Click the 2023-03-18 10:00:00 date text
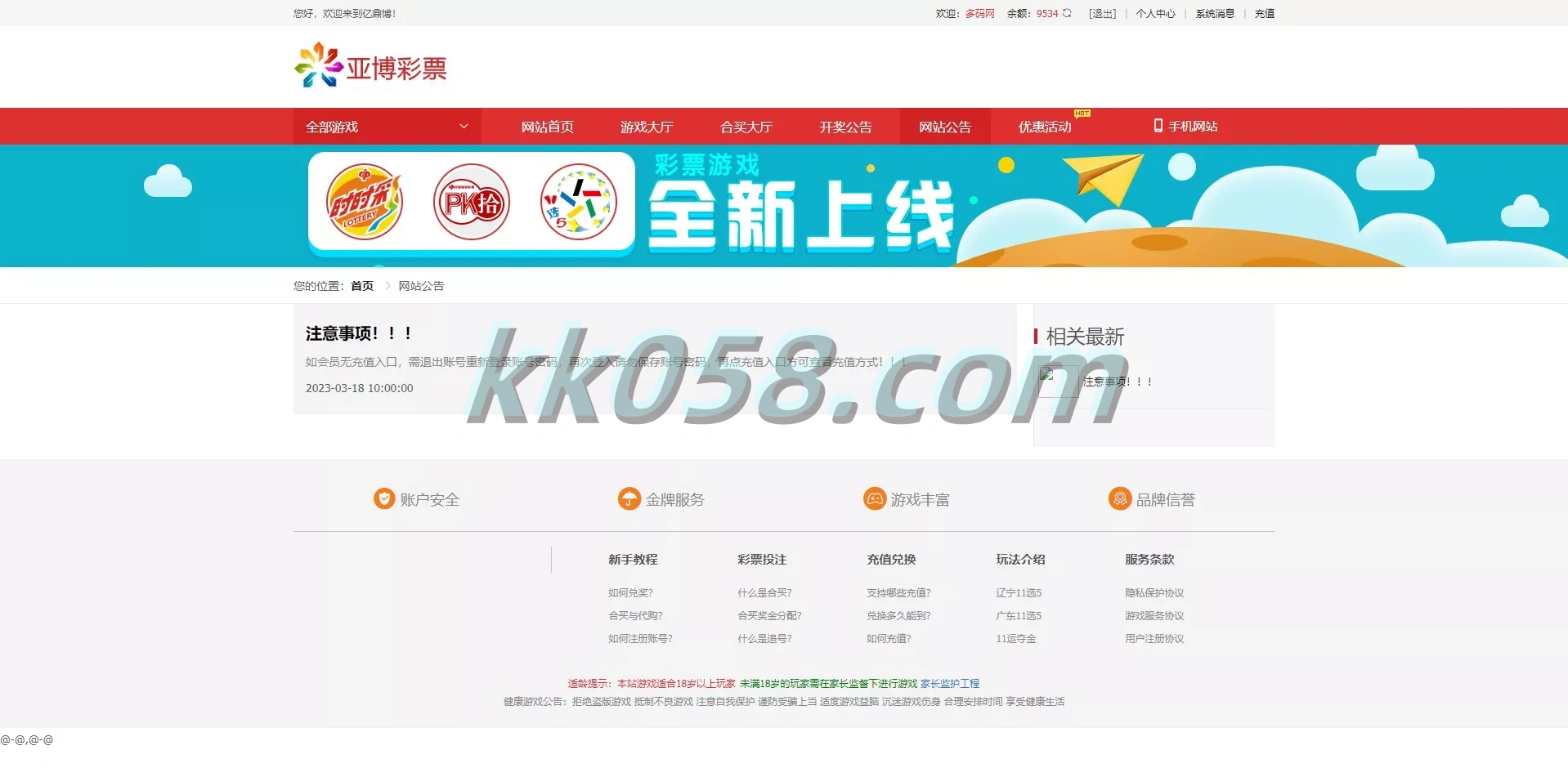Image resolution: width=1568 pixels, height=768 pixels. coord(360,388)
